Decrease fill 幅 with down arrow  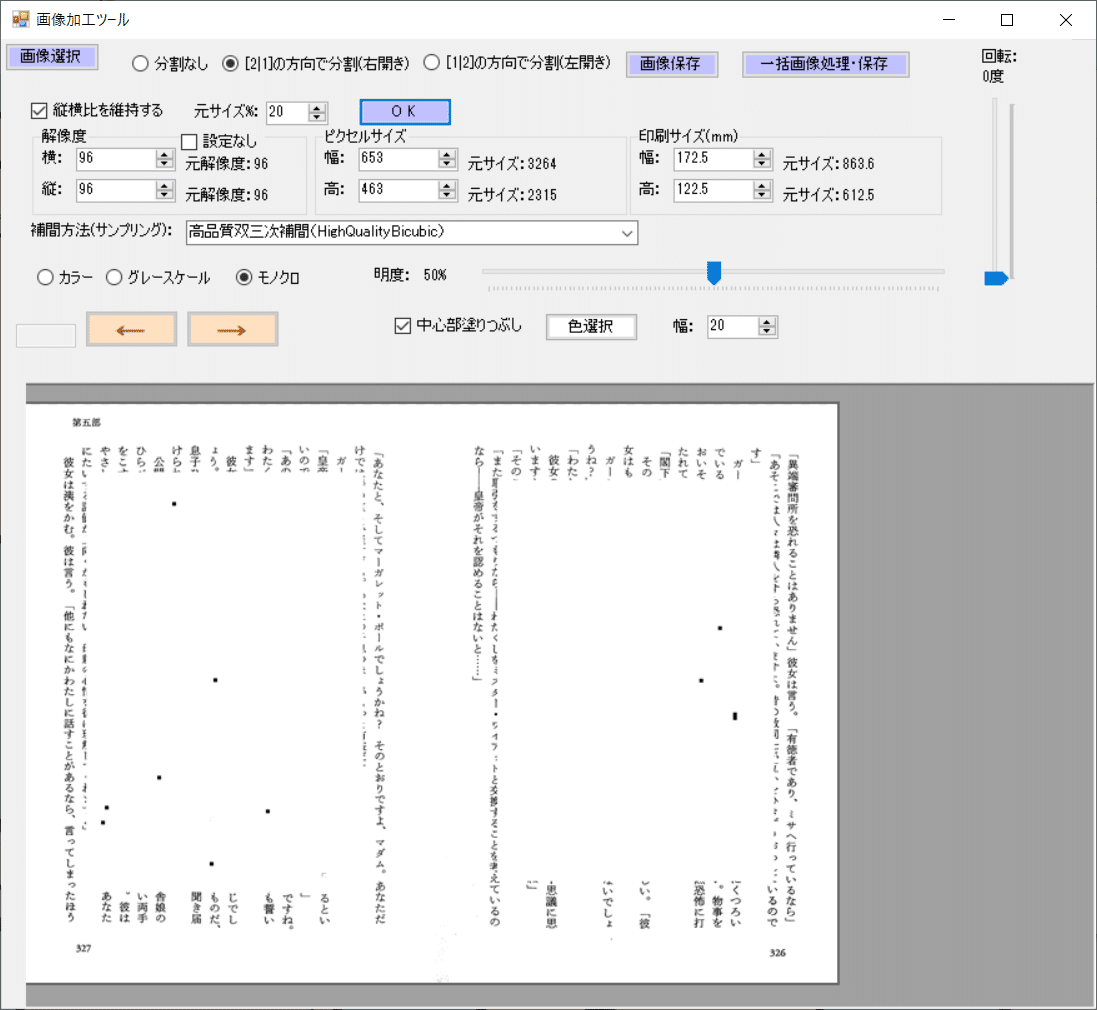pyautogui.click(x=767, y=331)
